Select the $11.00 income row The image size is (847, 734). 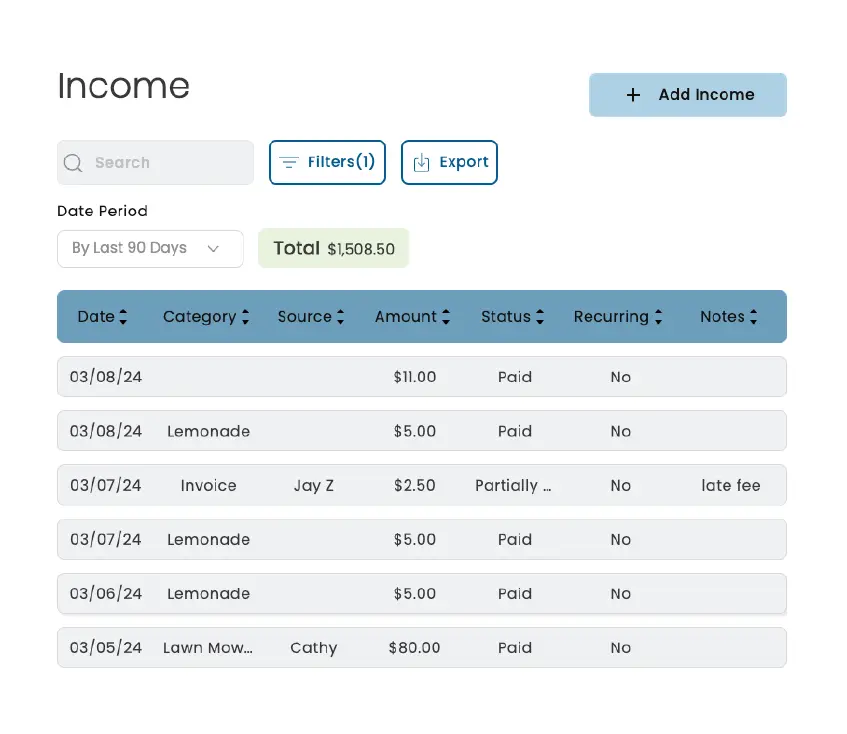click(421, 377)
